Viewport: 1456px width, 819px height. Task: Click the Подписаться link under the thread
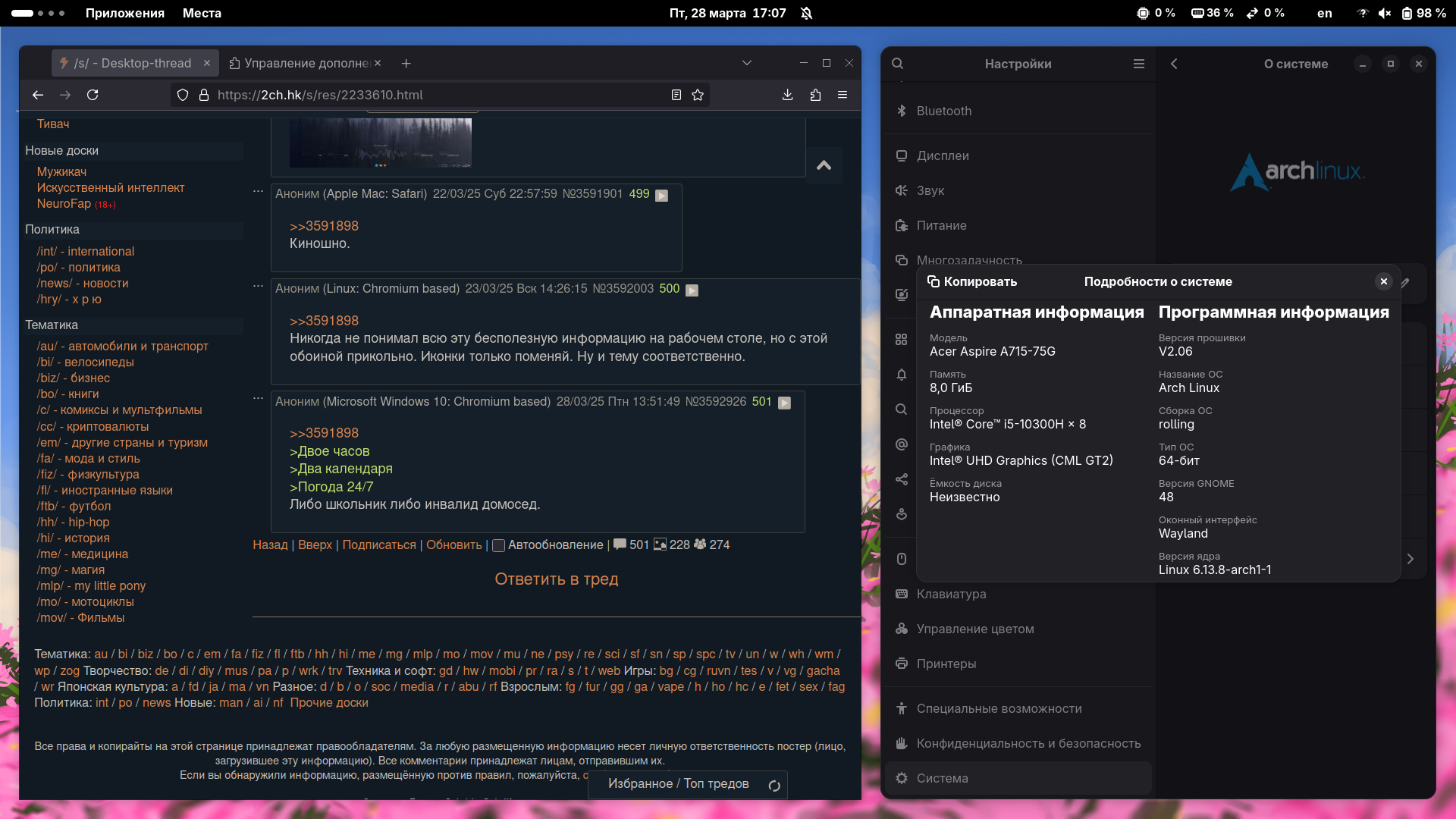[x=379, y=545]
